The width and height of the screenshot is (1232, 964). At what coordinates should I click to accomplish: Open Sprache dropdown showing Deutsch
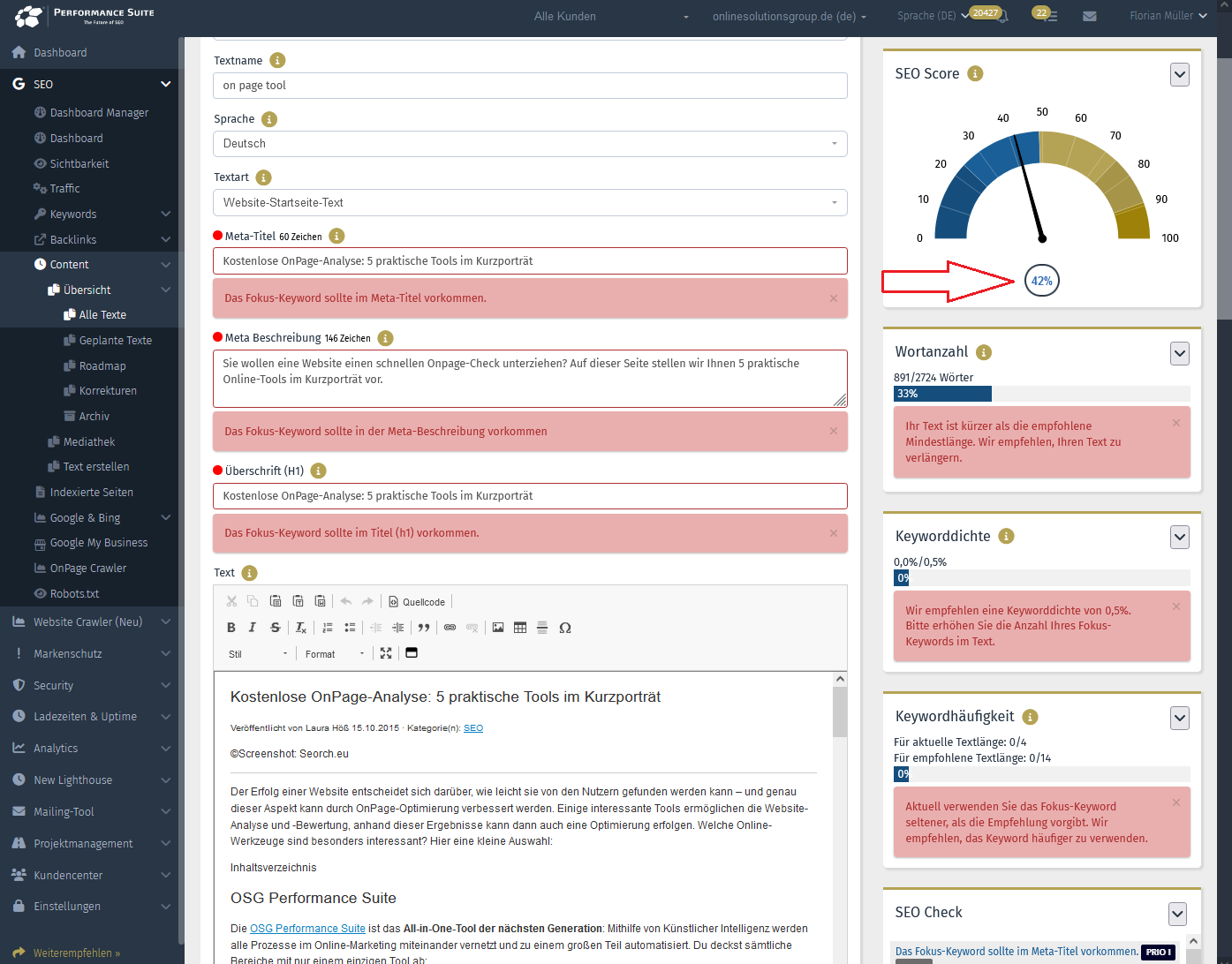[530, 144]
